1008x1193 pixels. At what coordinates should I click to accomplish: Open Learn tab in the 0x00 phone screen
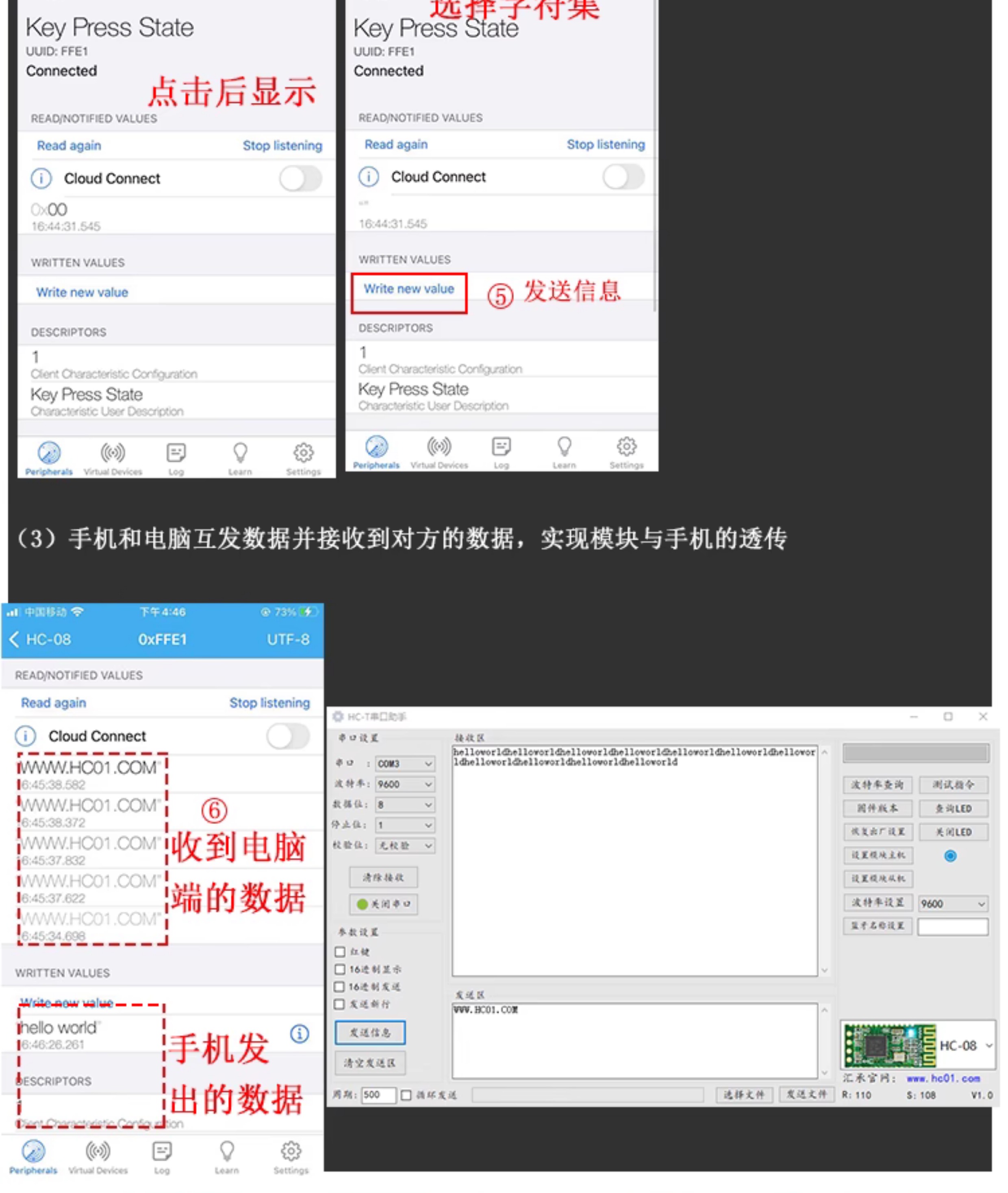pyautogui.click(x=240, y=458)
